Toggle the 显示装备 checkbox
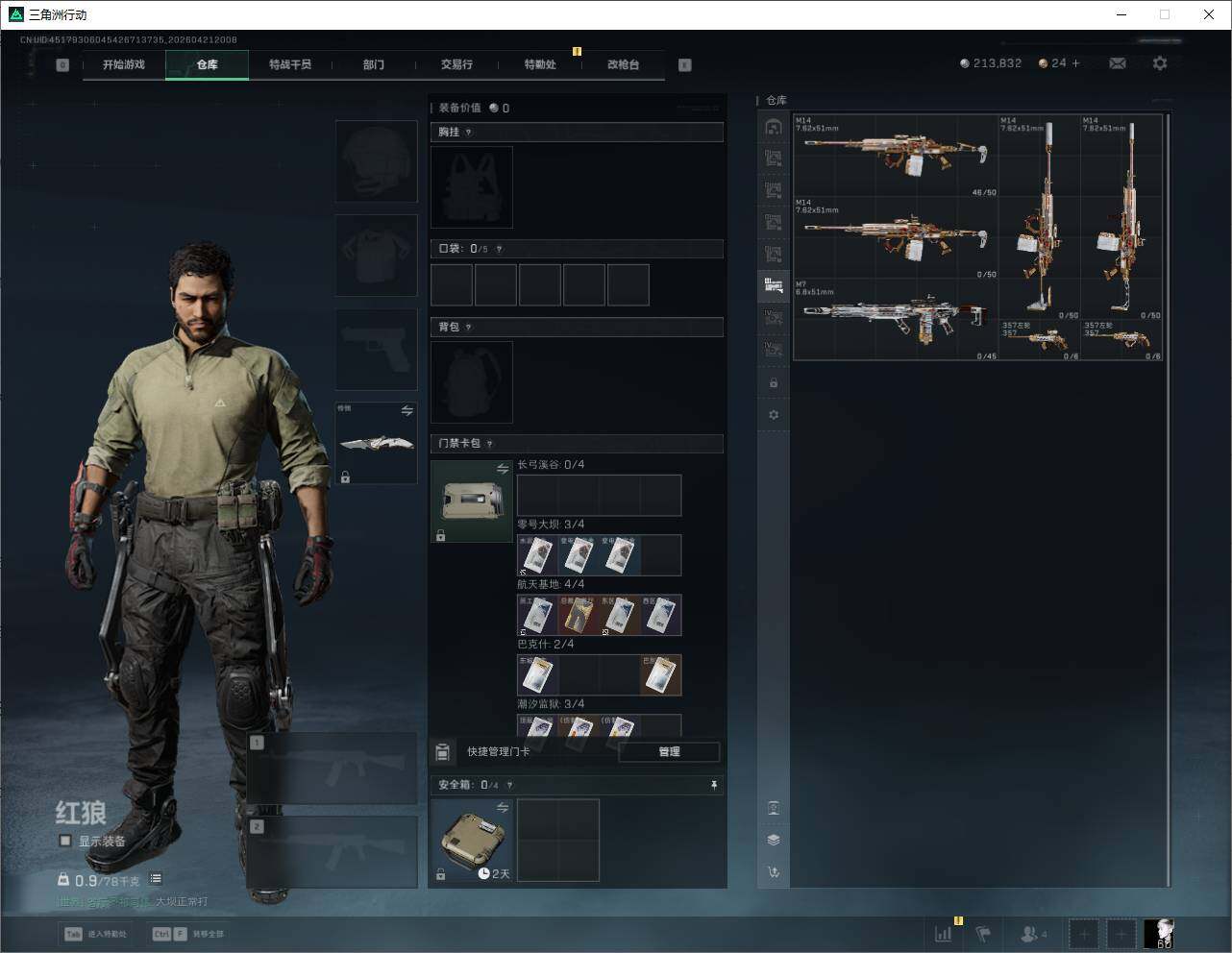This screenshot has height=953, width=1232. coord(65,841)
